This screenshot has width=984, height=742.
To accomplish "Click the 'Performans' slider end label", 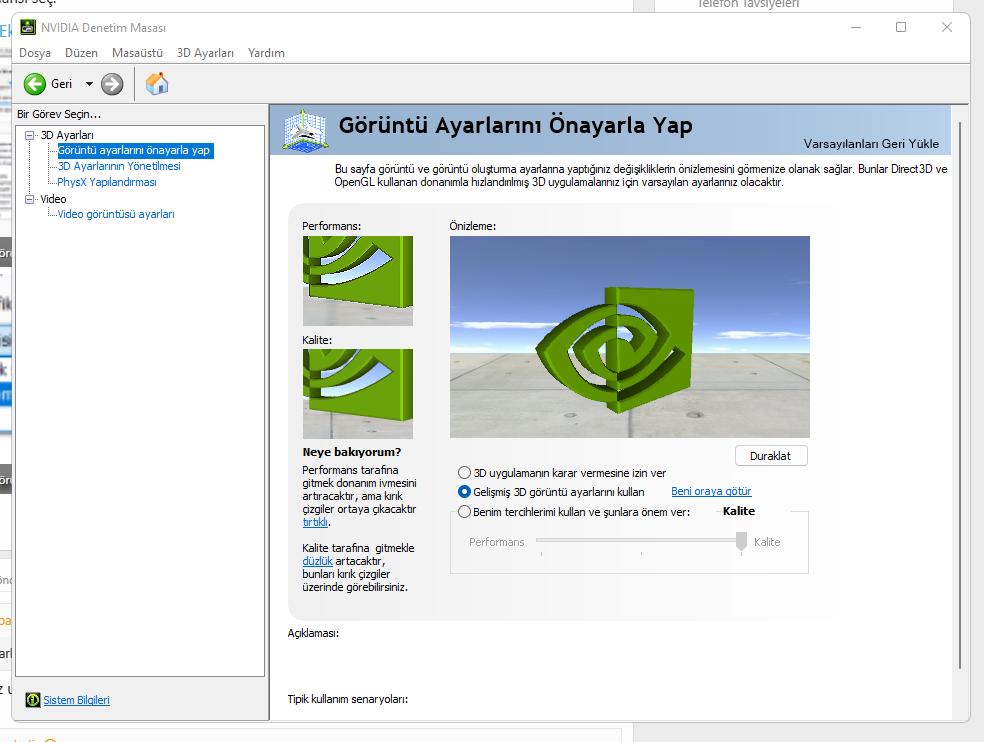I will (496, 542).
